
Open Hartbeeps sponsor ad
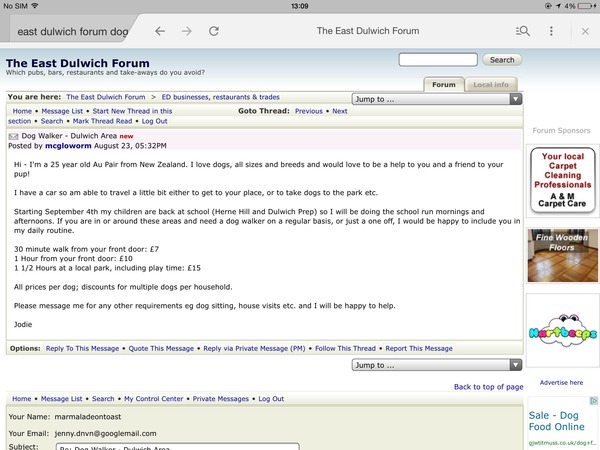pyautogui.click(x=562, y=330)
